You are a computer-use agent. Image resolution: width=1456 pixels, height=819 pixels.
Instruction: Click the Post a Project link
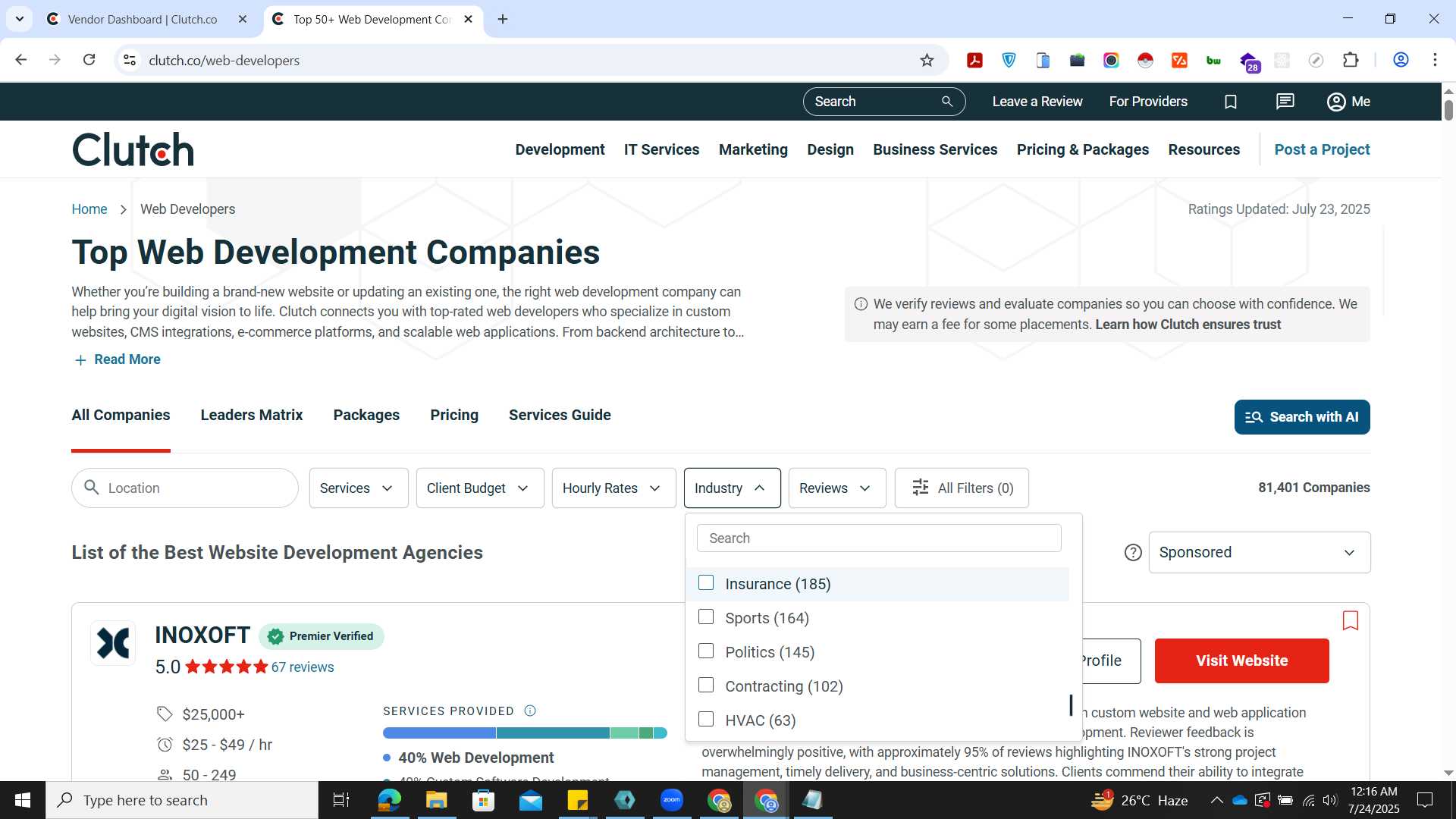(1322, 150)
